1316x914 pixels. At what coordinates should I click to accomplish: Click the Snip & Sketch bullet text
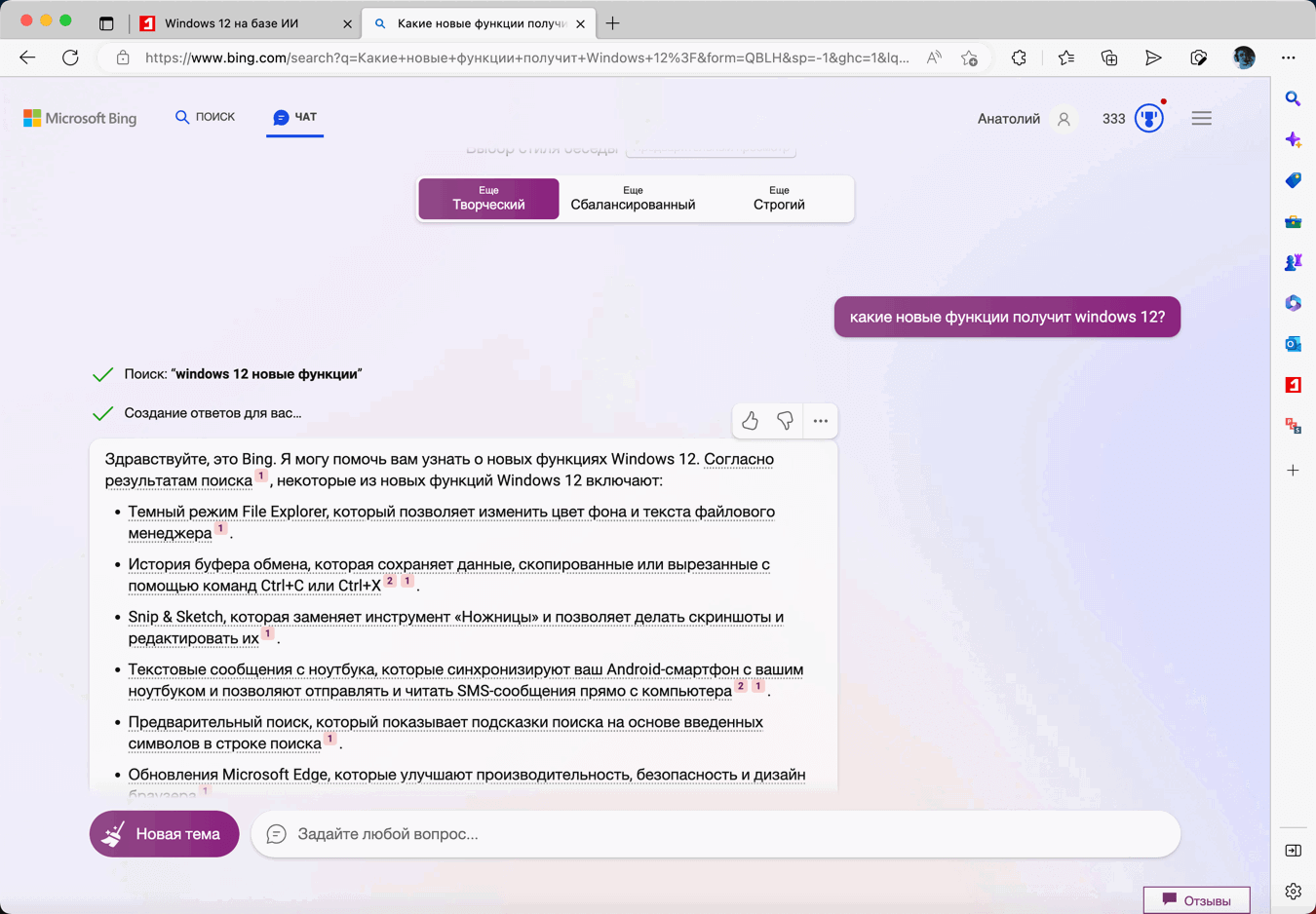[x=456, y=628]
